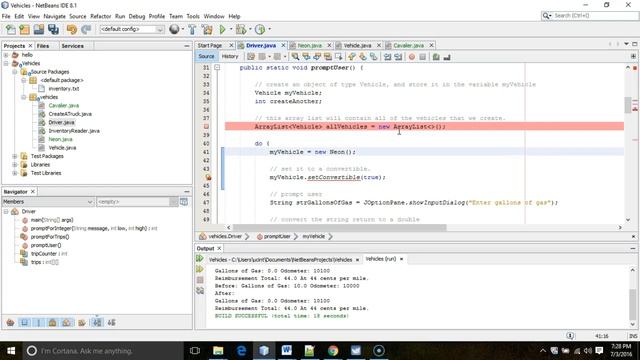Select the Vehicles (run) output tab
This screenshot has width=640, height=360.
381,259
